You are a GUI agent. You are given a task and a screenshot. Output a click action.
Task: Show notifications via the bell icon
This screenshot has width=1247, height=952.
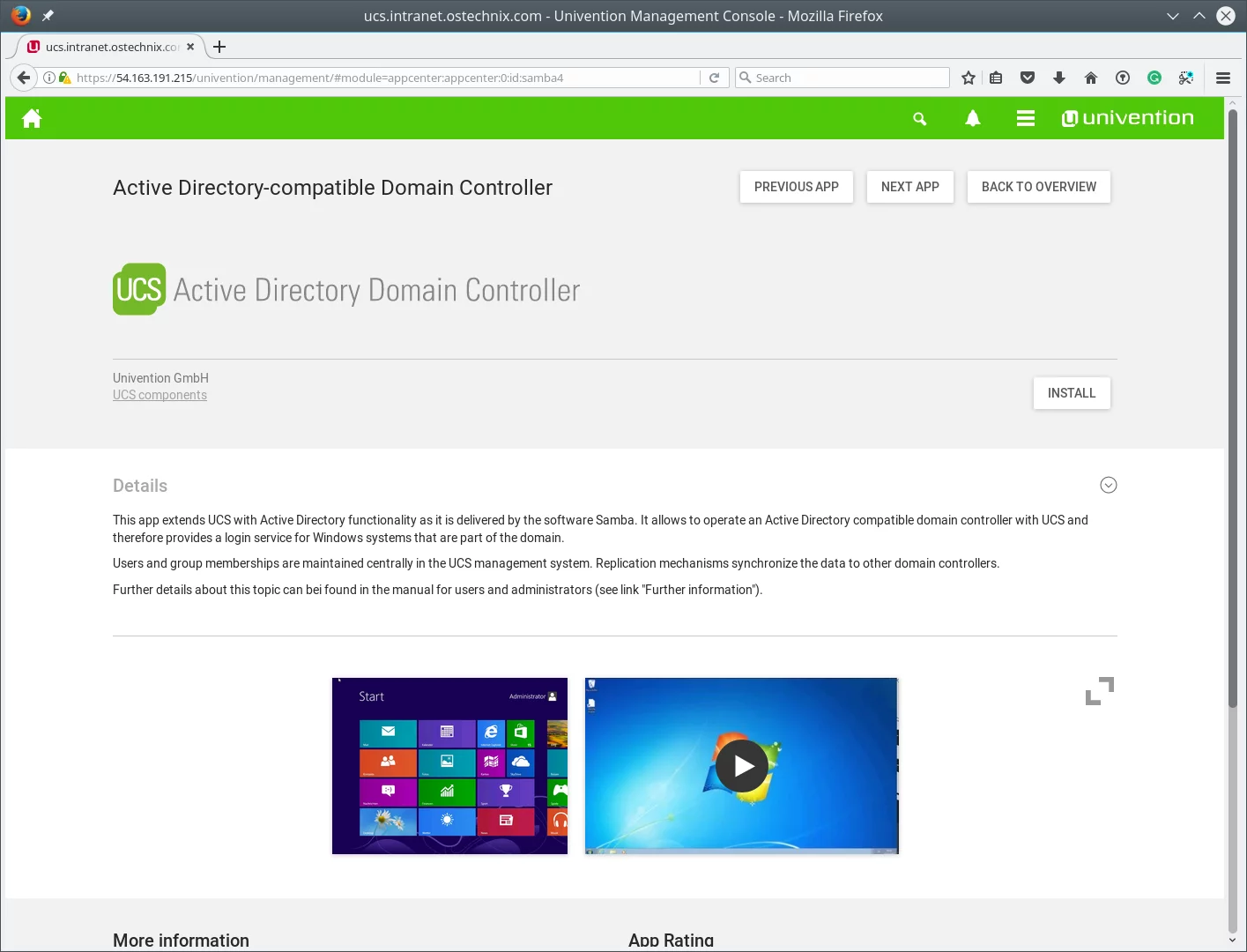[x=973, y=118]
